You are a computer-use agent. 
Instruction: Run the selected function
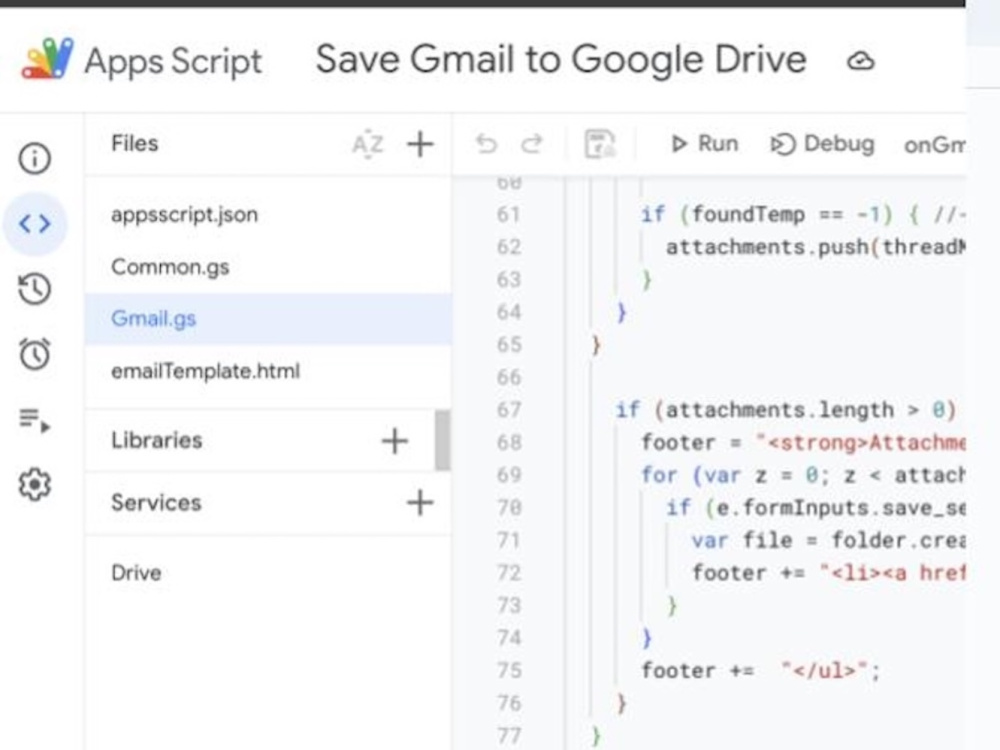704,144
